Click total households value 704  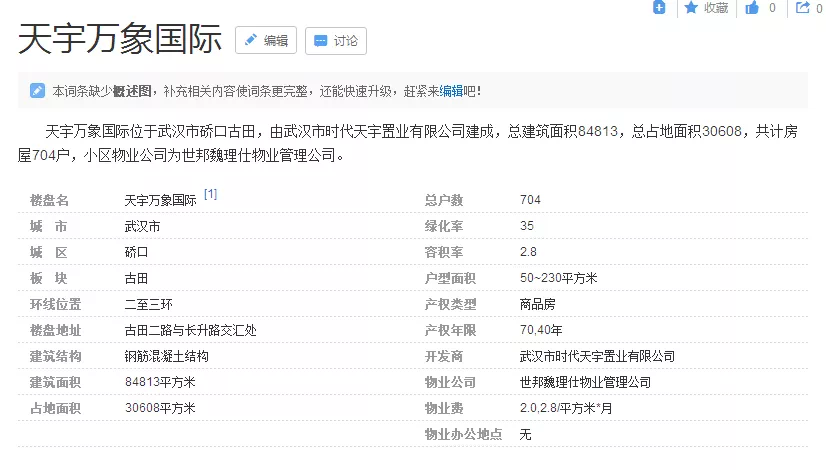(x=530, y=200)
